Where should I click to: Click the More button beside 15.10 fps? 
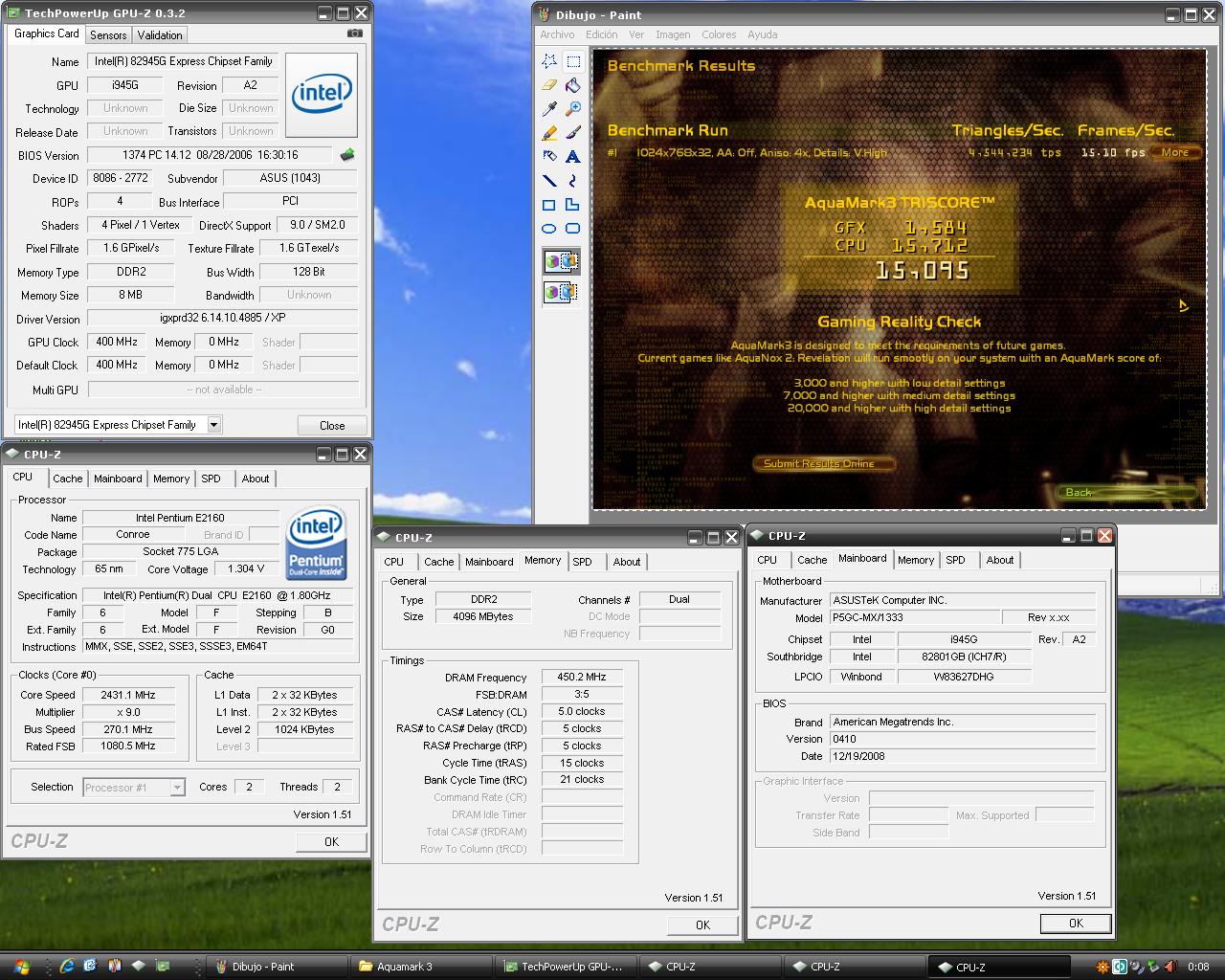(x=1175, y=152)
